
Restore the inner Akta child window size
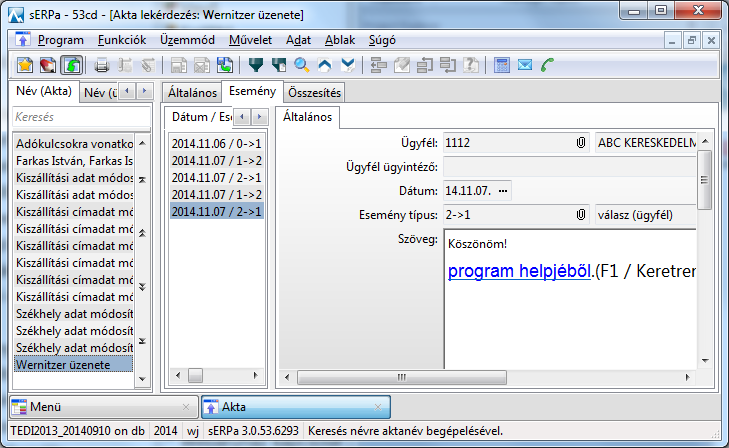(691, 40)
